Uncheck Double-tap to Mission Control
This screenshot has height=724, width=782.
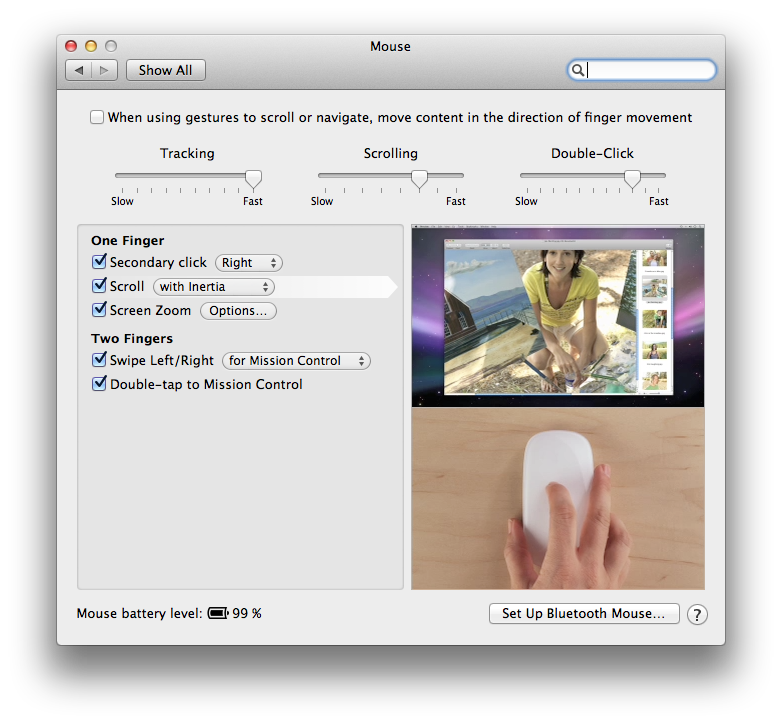[99, 383]
